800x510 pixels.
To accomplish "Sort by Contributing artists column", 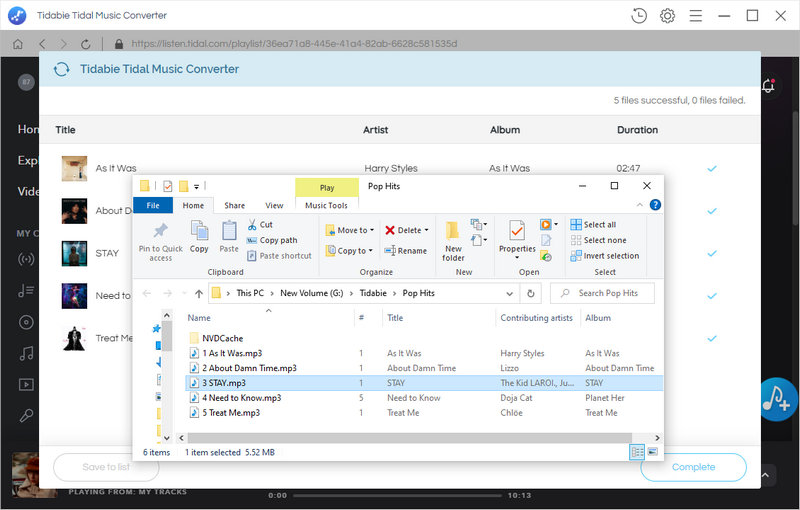I will point(536,318).
